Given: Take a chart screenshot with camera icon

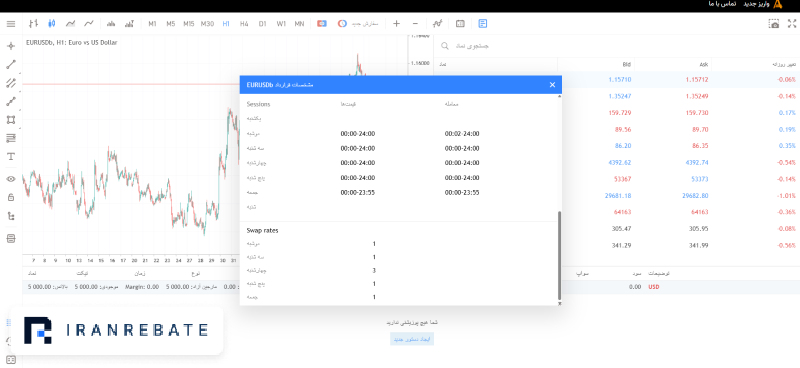Looking at the screenshot, I should pyautogui.click(x=774, y=23).
